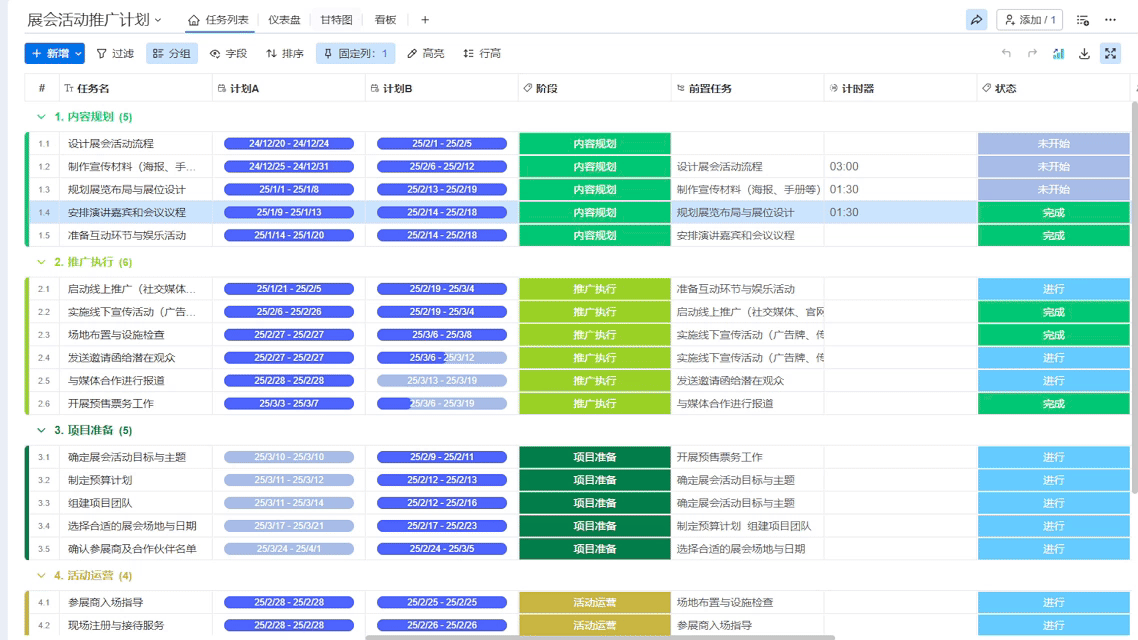Screen dimensions: 1138x640
Task: Enter fullscreen via the expand icon
Action: tap(1111, 54)
